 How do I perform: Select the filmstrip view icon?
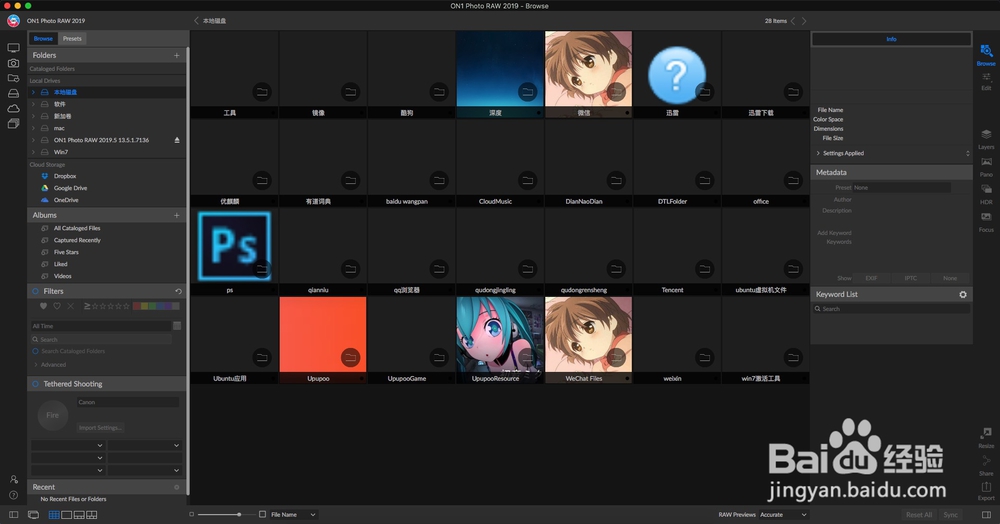pyautogui.click(x=79, y=514)
